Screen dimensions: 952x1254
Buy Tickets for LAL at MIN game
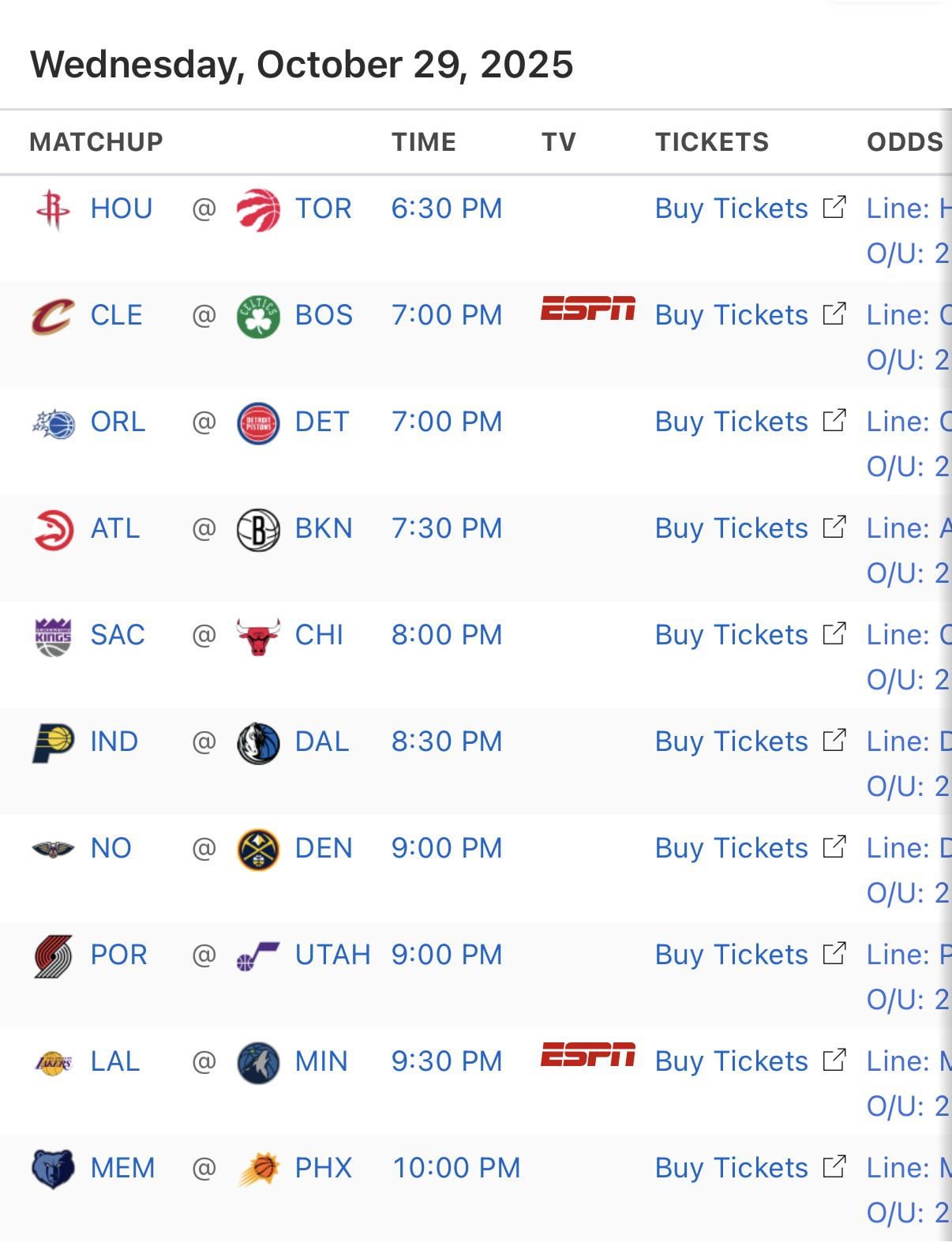pos(731,1061)
